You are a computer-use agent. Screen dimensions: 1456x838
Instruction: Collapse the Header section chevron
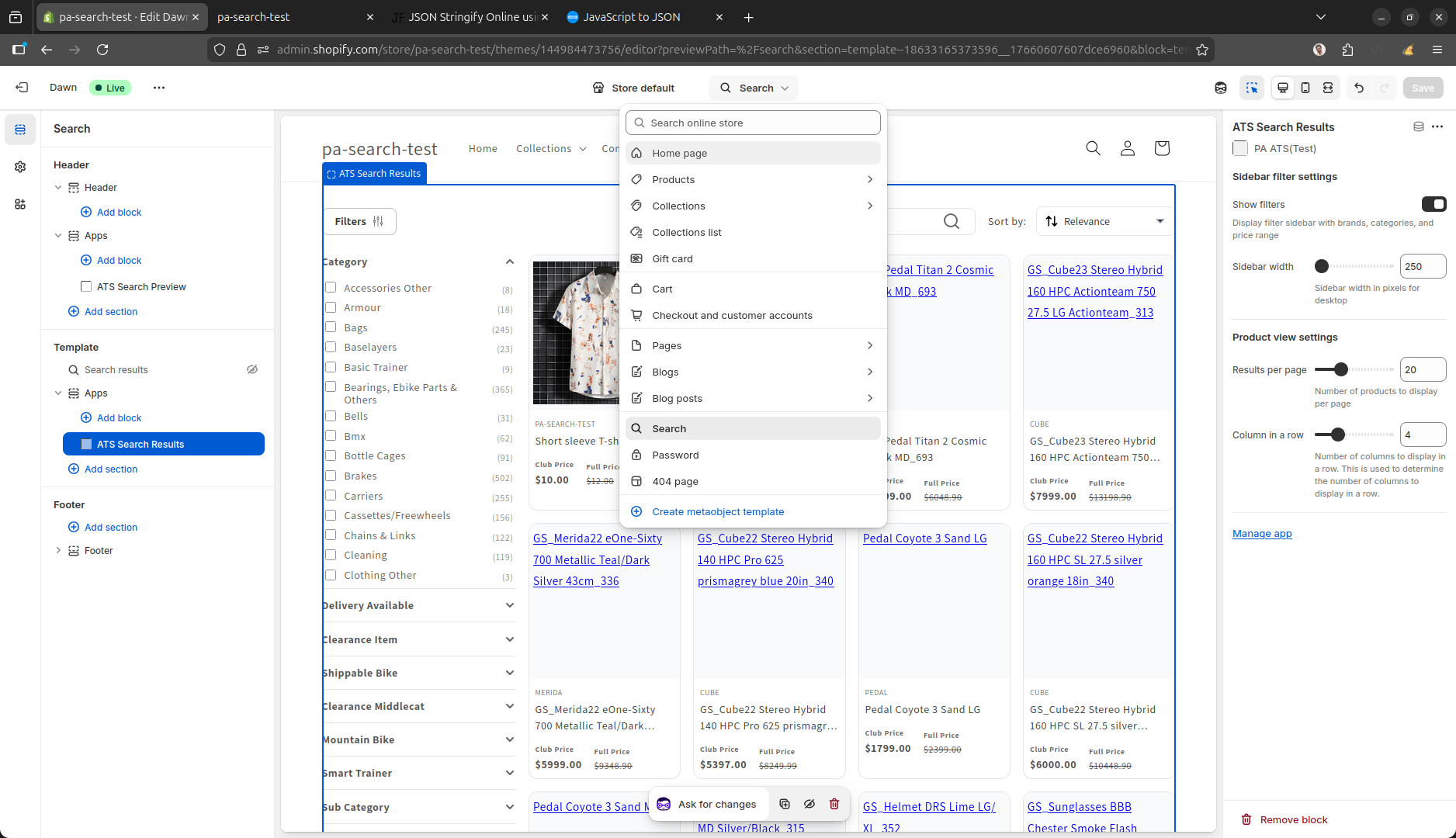tap(57, 187)
